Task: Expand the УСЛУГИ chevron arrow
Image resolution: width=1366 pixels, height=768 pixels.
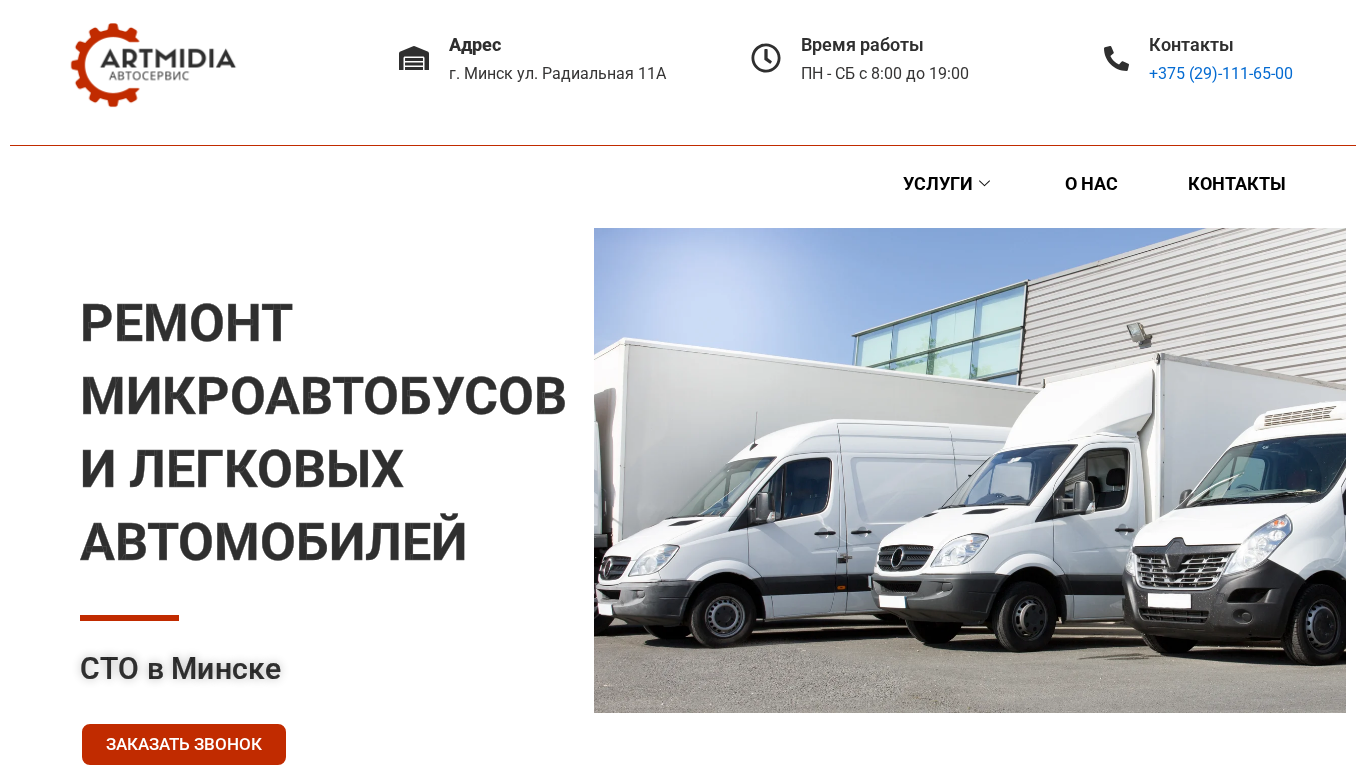Action: 984,184
